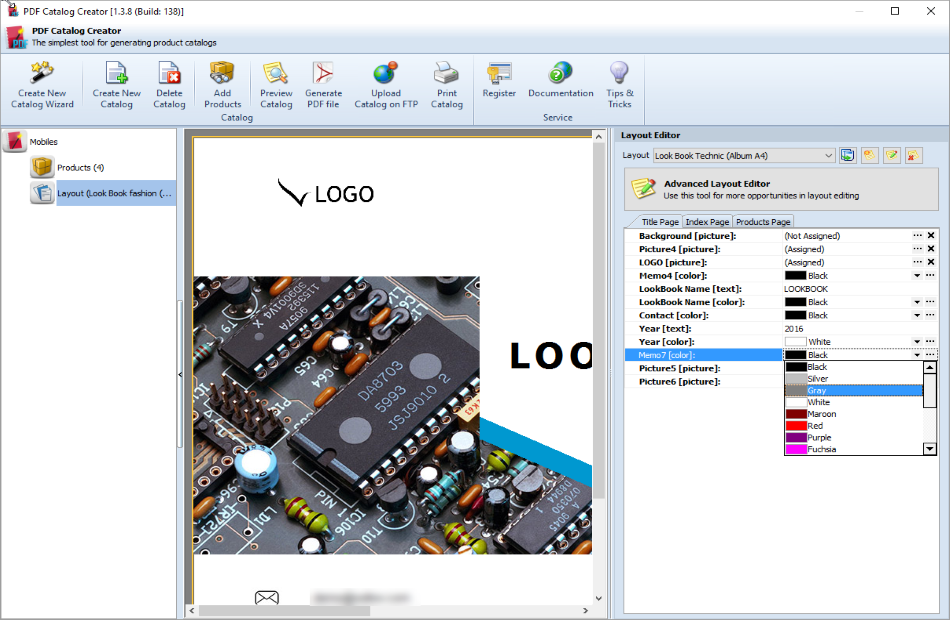Click the preview horizontal scroll-right arrow
The height and width of the screenshot is (620, 950).
tap(585, 610)
